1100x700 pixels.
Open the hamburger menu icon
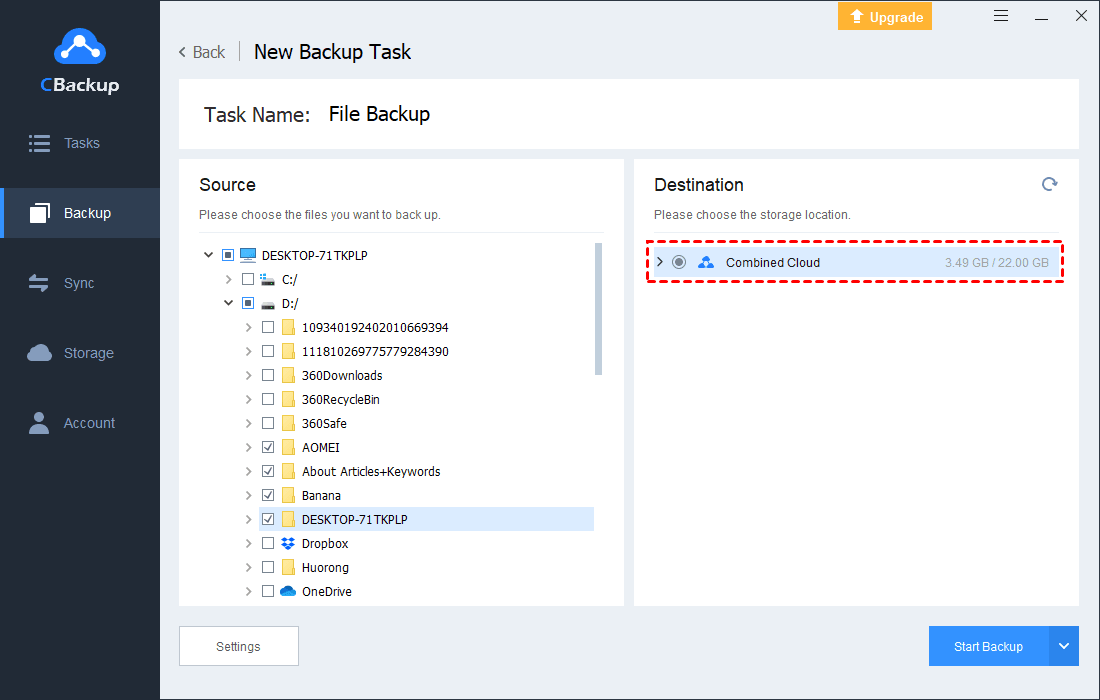(1001, 16)
